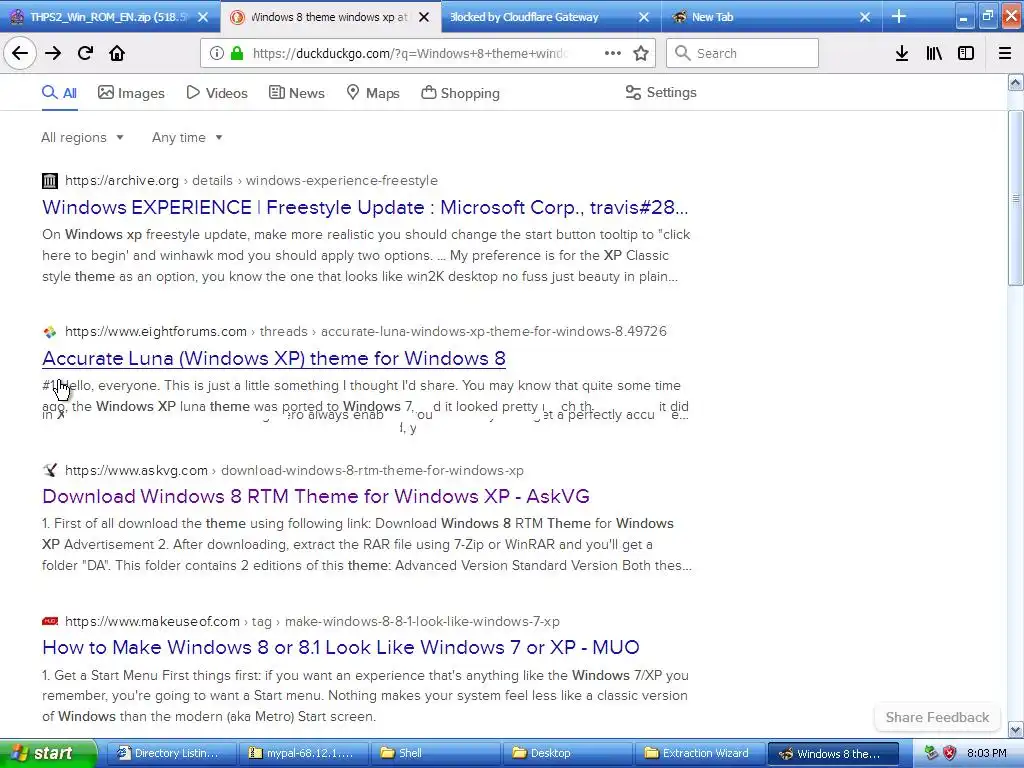Click the 8:03 PM system clock
This screenshot has width=1024, height=768.
point(987,753)
